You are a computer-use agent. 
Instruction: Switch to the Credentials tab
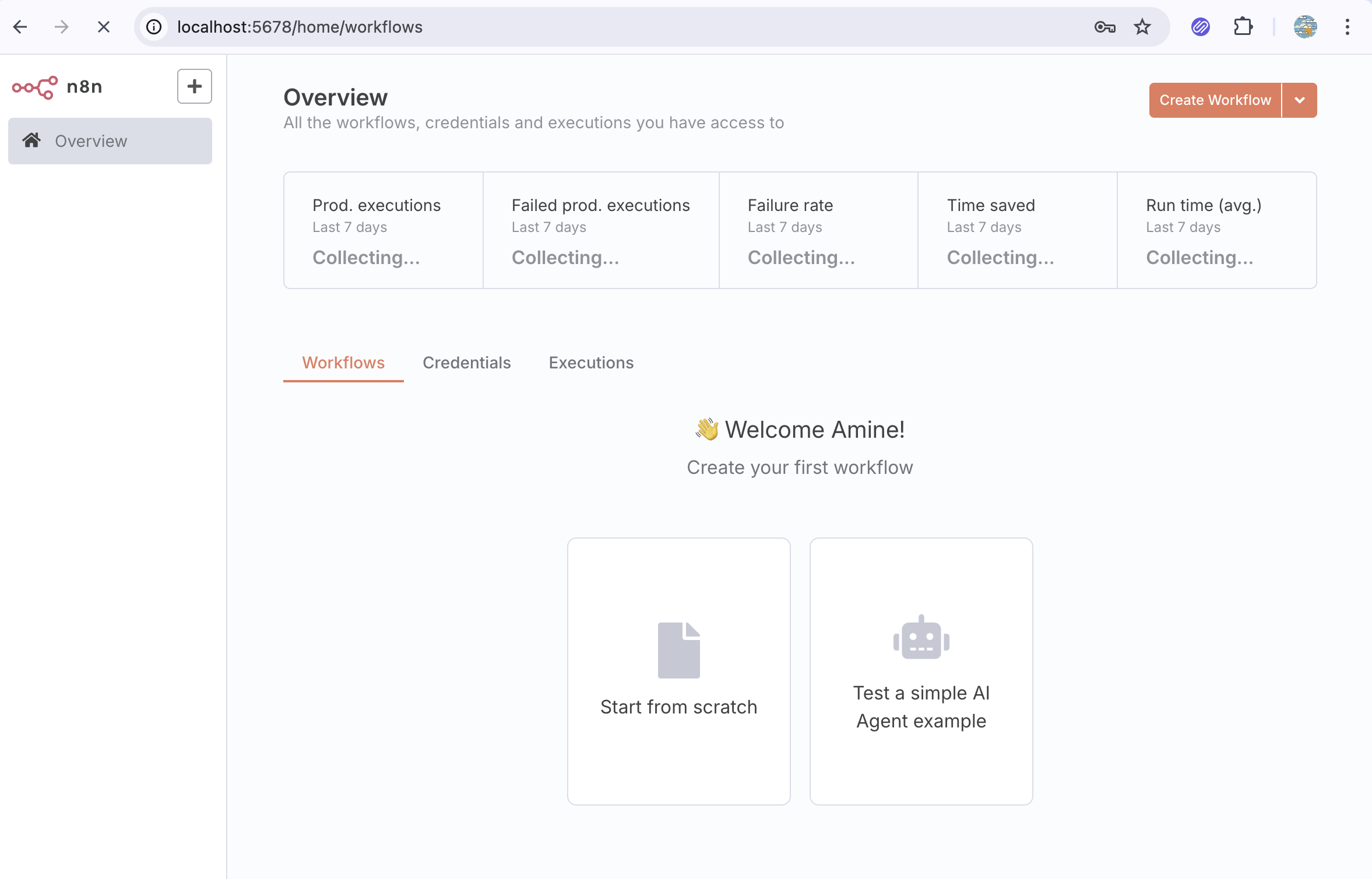coord(467,363)
